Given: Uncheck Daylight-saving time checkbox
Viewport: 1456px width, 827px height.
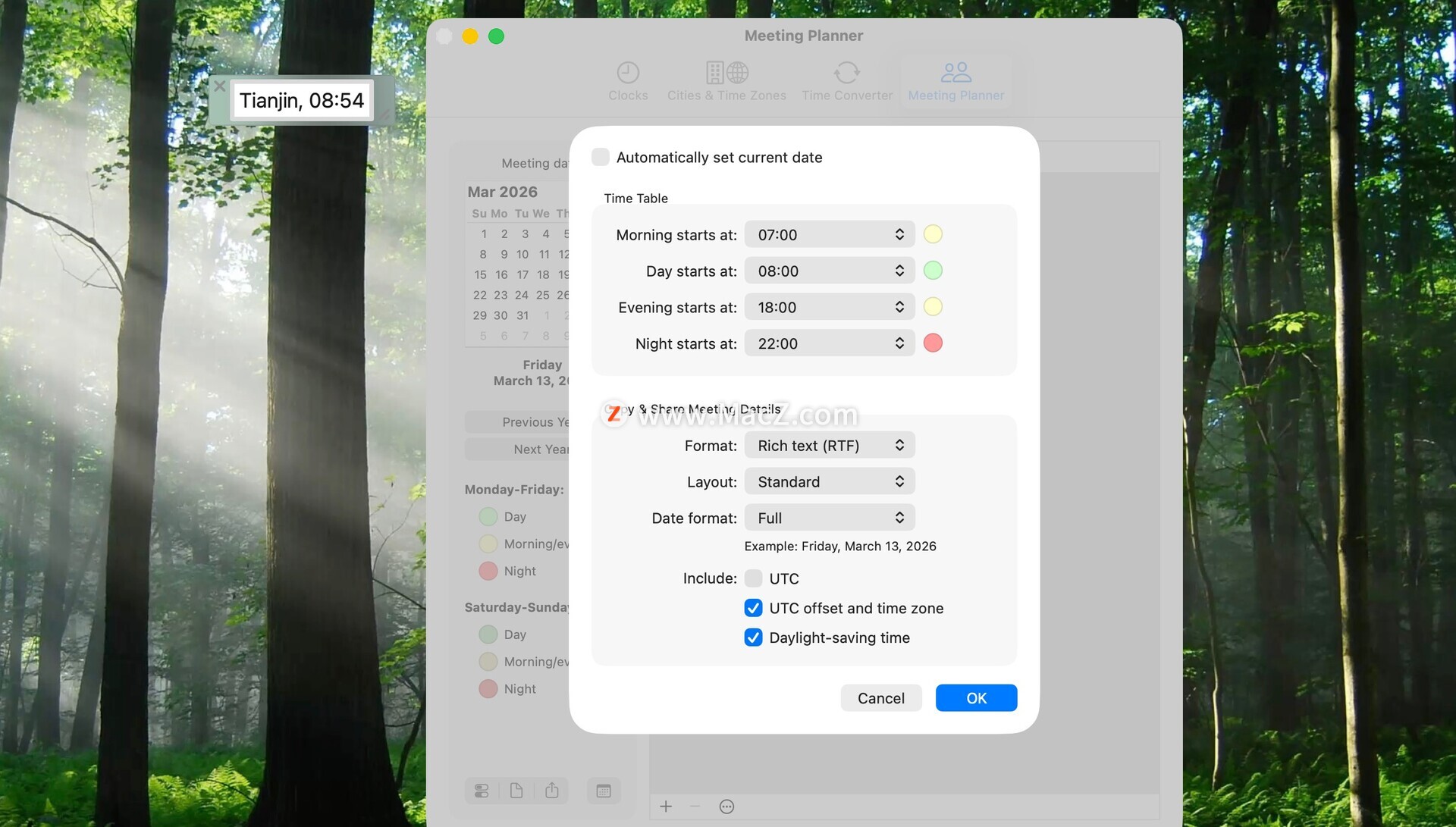Looking at the screenshot, I should (753, 637).
